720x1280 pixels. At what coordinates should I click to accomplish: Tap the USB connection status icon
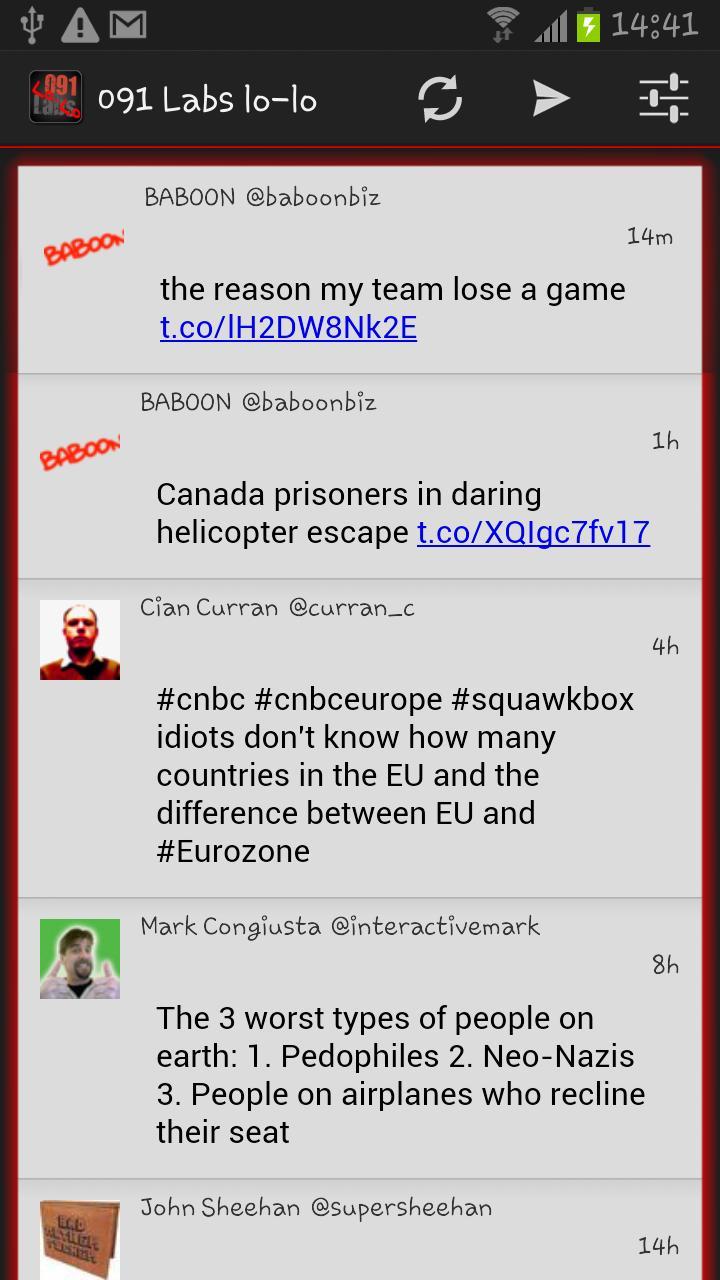coord(32,25)
